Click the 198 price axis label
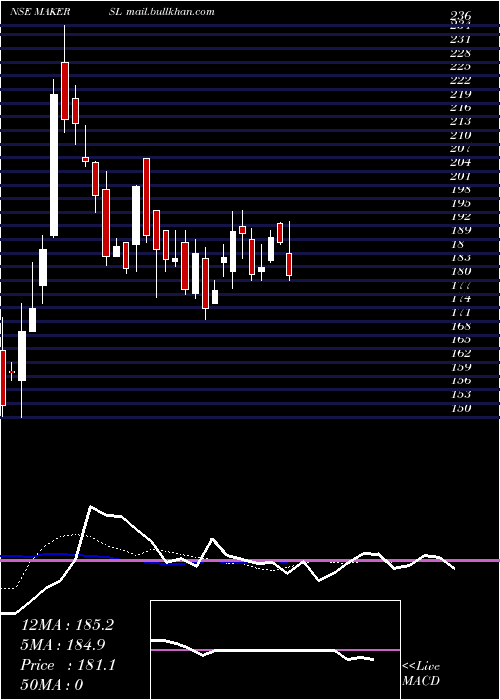The image size is (500, 700). (x=461, y=190)
